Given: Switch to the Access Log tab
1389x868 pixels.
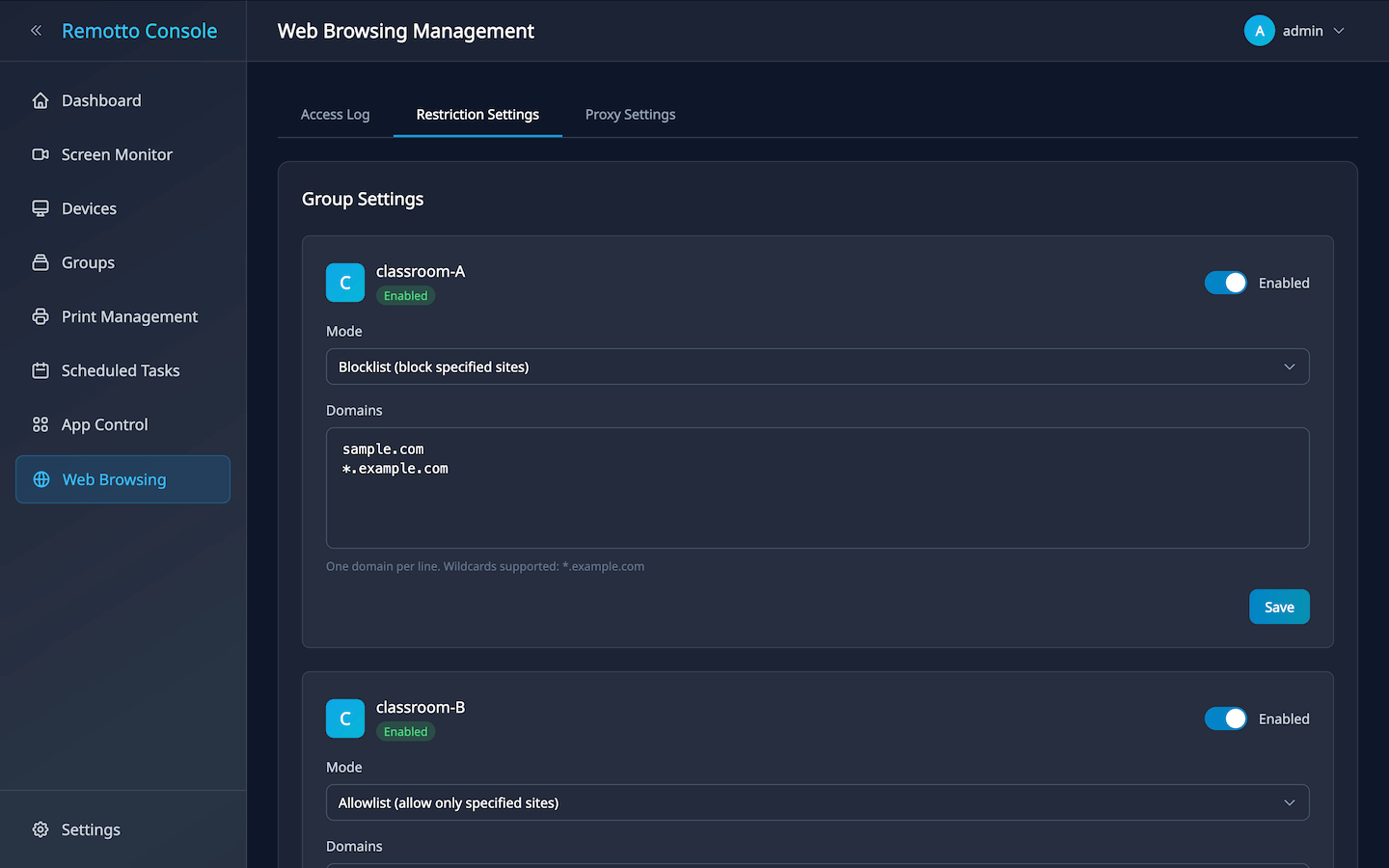Looking at the screenshot, I should pos(335,115).
